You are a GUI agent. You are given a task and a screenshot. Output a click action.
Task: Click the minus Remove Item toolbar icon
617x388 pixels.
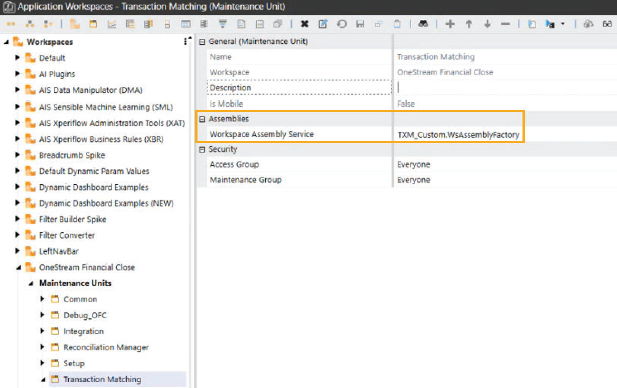pos(506,24)
